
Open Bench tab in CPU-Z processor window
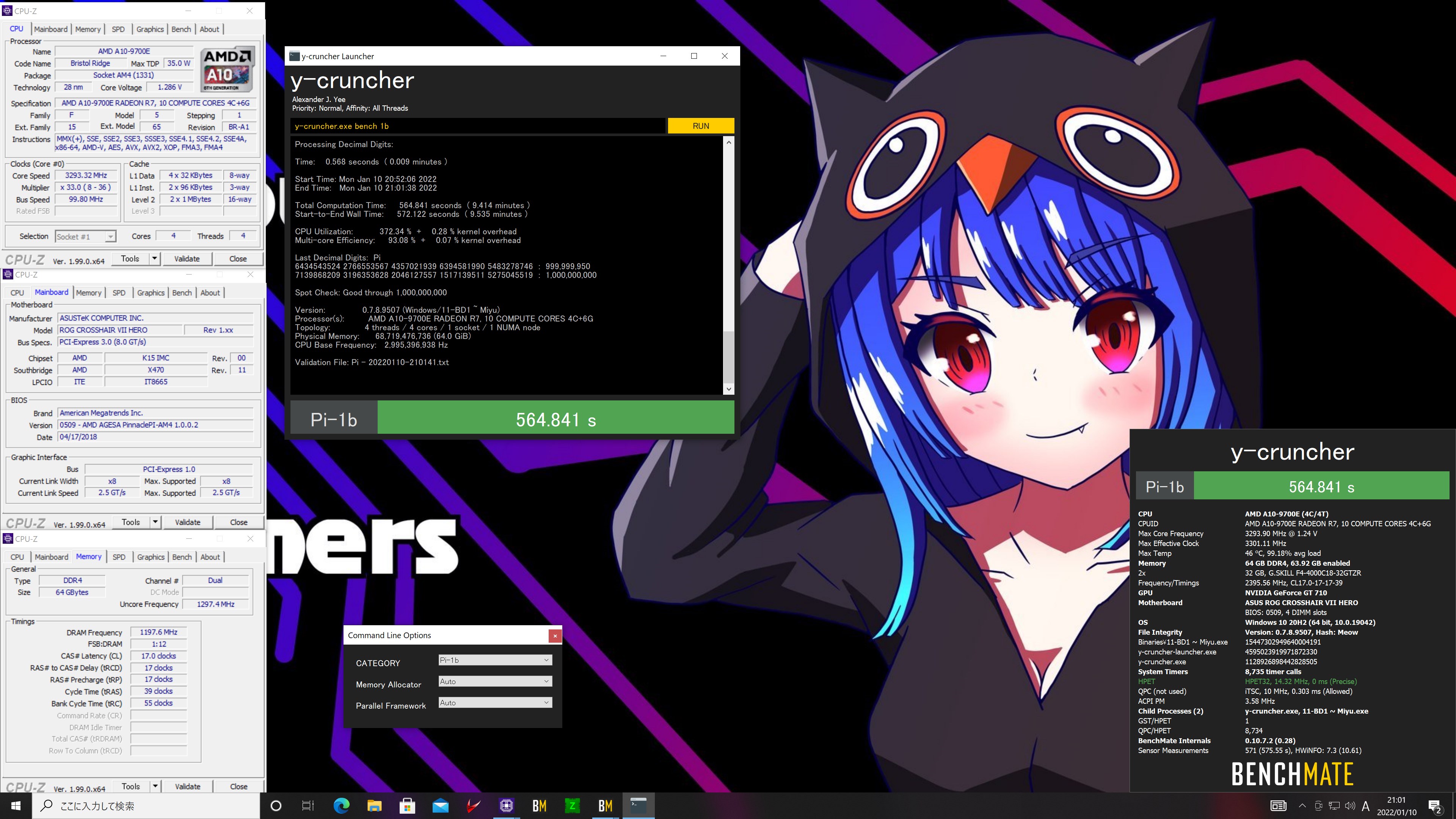[181, 30]
